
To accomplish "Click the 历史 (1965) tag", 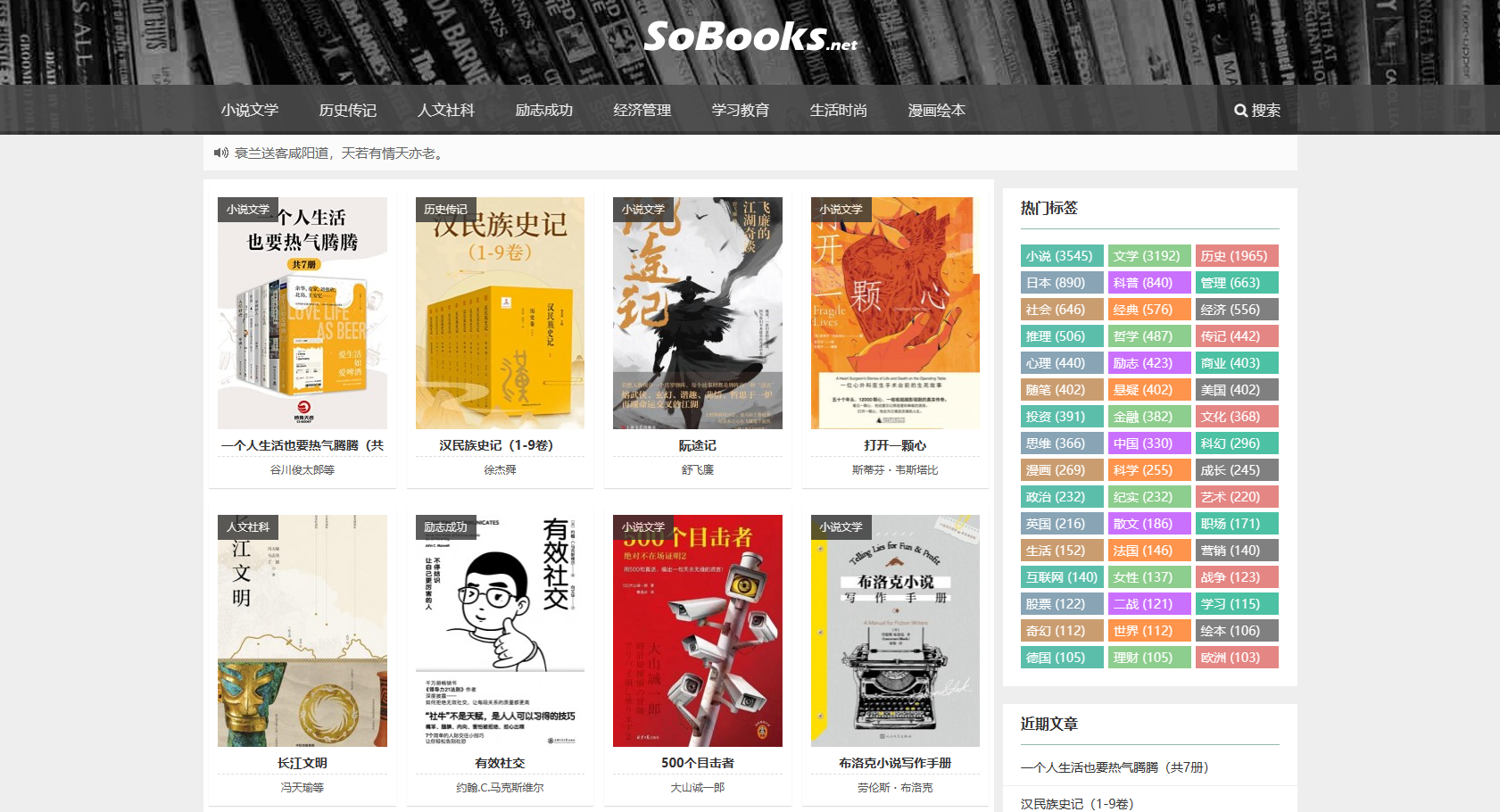I will (x=1237, y=256).
